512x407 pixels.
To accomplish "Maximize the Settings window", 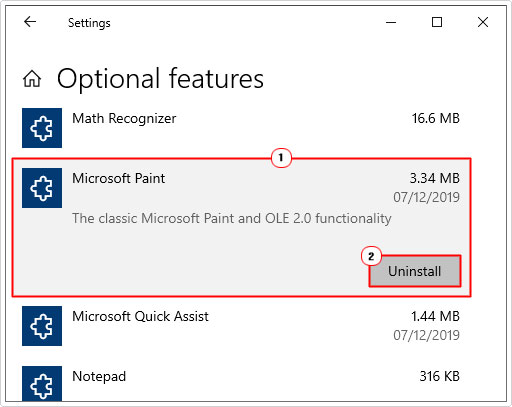I will coord(437,23).
